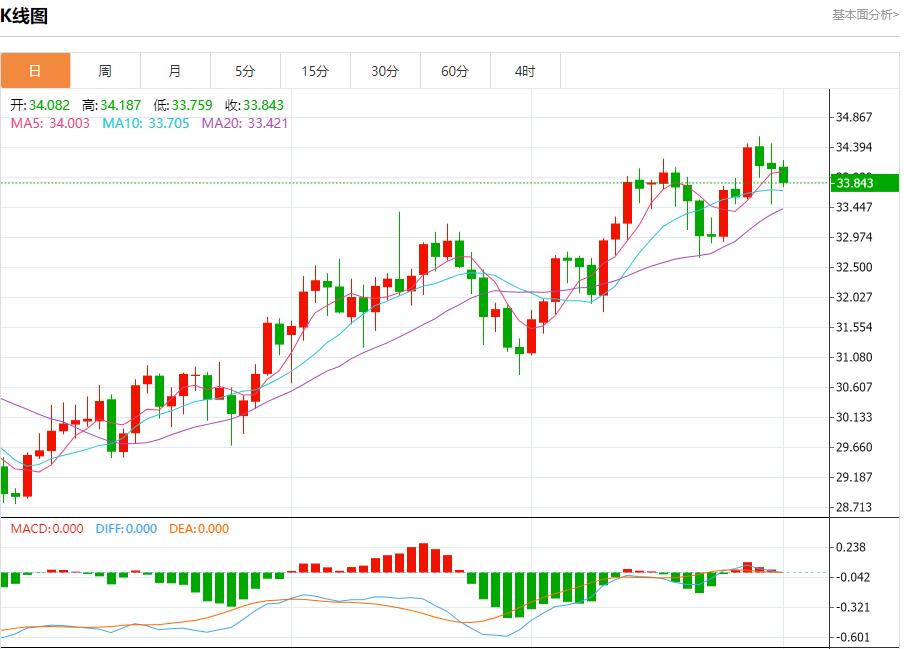Choose the 60分 timeframe tab
The image size is (904, 649).
pos(455,71)
